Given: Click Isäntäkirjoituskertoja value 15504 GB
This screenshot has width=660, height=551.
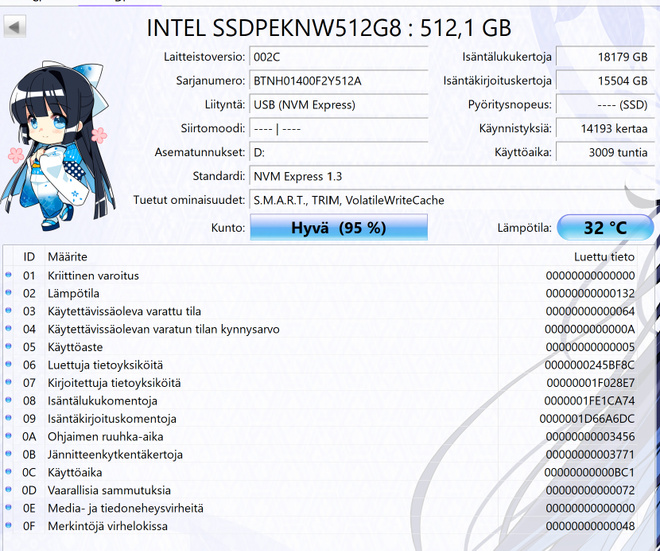Looking at the screenshot, I should (605, 81).
